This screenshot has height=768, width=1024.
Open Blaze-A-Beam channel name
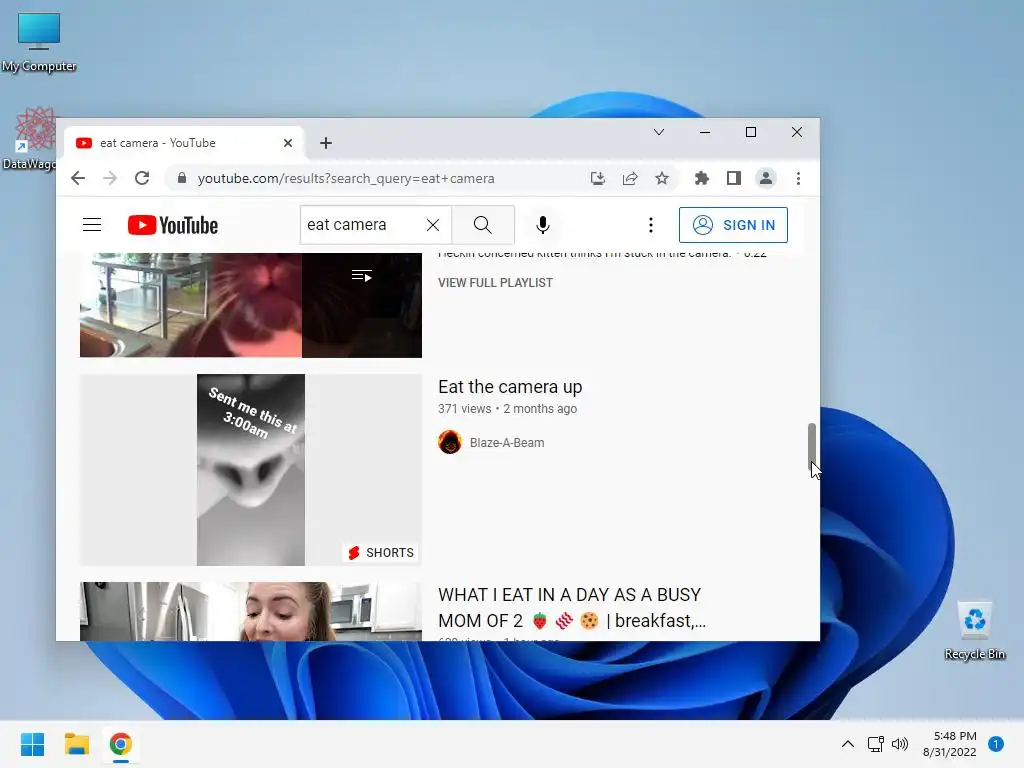tap(507, 443)
